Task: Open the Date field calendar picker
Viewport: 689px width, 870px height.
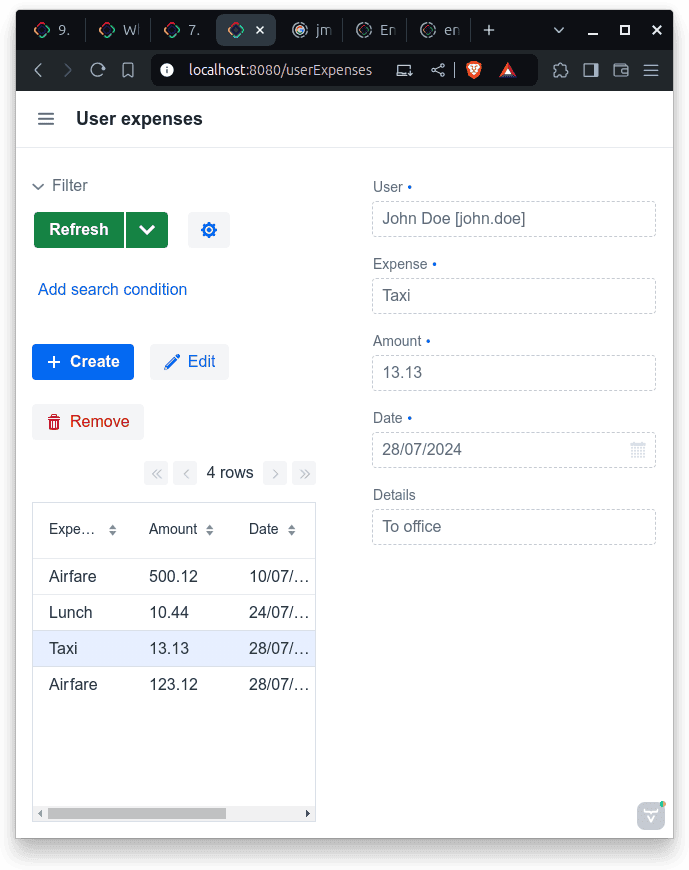Action: click(638, 450)
